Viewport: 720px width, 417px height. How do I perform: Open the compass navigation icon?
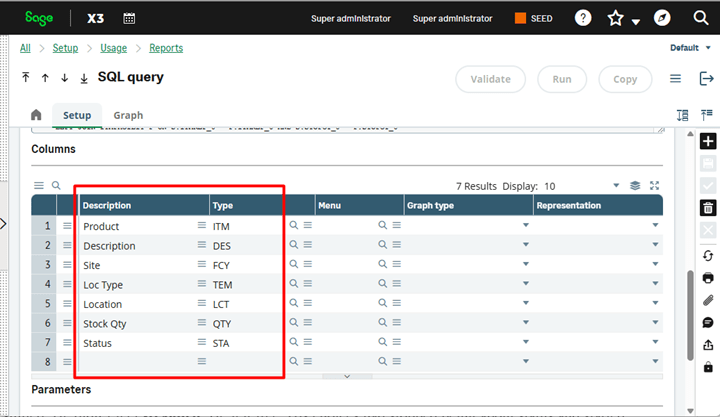point(661,18)
